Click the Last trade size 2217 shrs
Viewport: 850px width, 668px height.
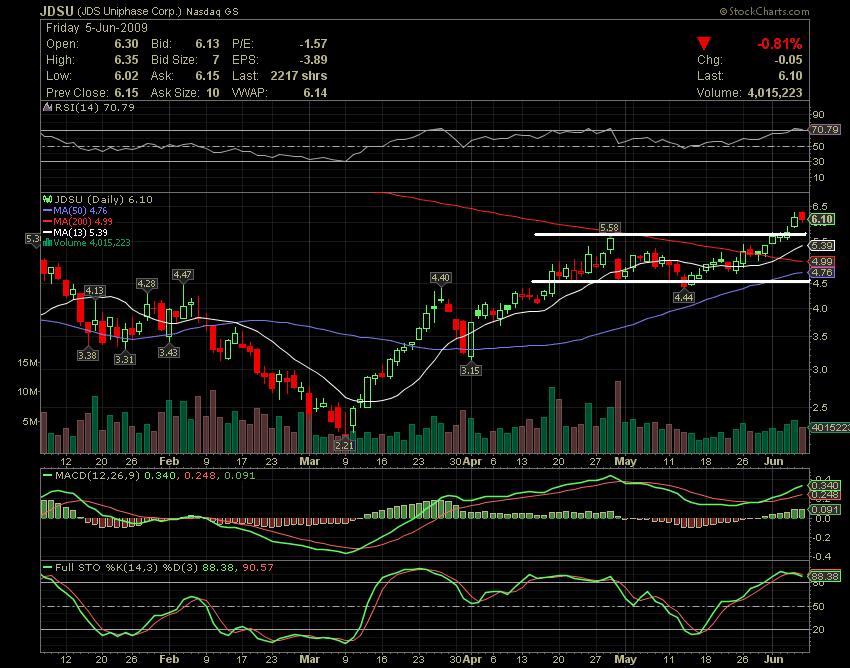(x=299, y=76)
